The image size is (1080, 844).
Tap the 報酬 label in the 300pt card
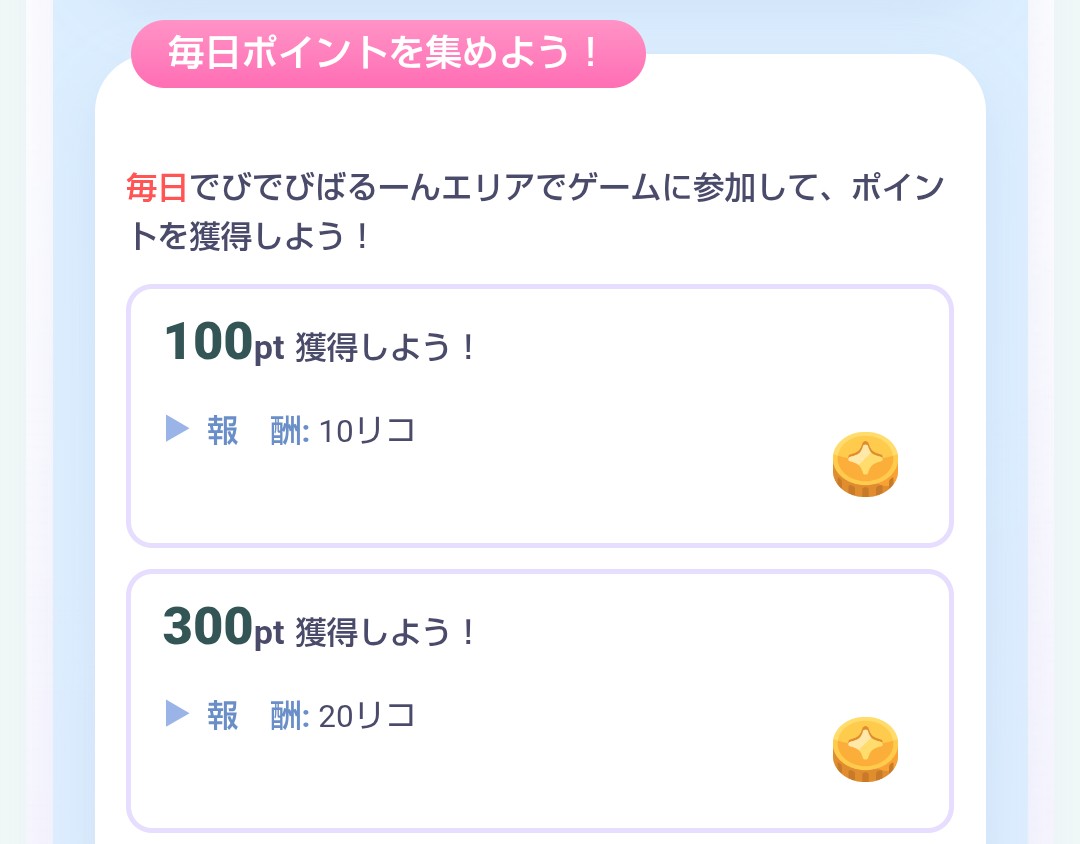pyautogui.click(x=258, y=716)
